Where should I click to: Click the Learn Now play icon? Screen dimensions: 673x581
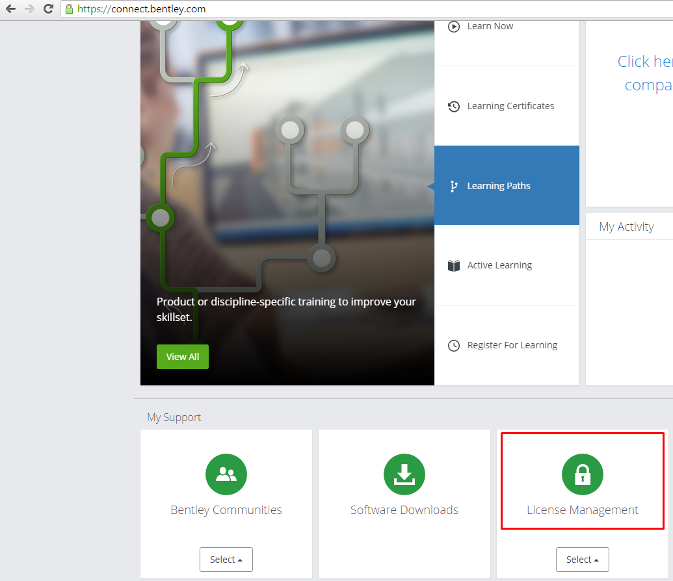click(x=454, y=27)
